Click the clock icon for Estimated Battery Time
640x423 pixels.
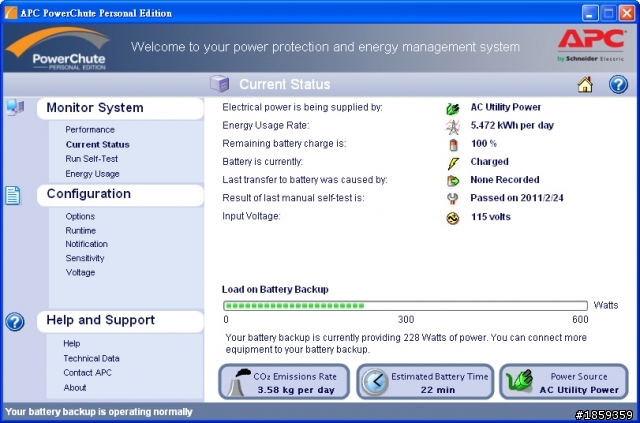[375, 382]
